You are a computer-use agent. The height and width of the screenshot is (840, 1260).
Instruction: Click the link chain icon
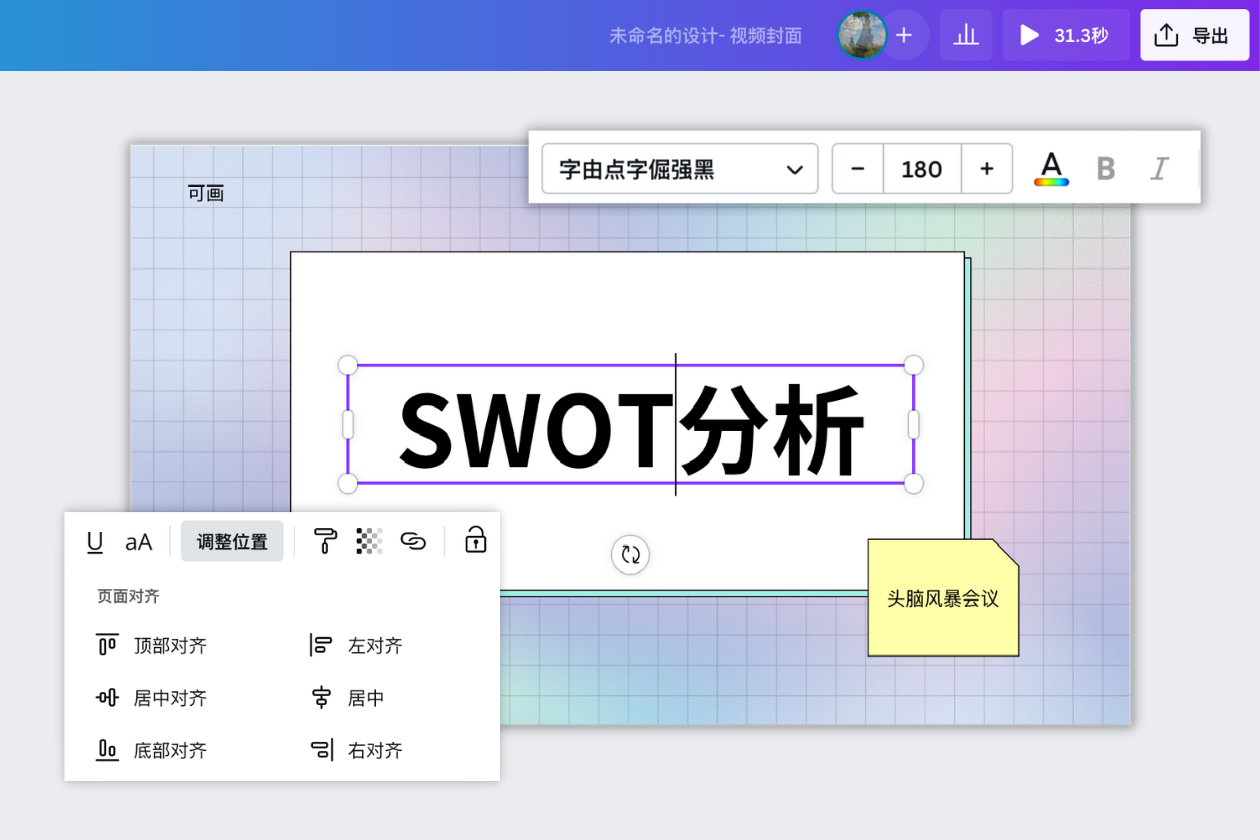pyautogui.click(x=413, y=541)
